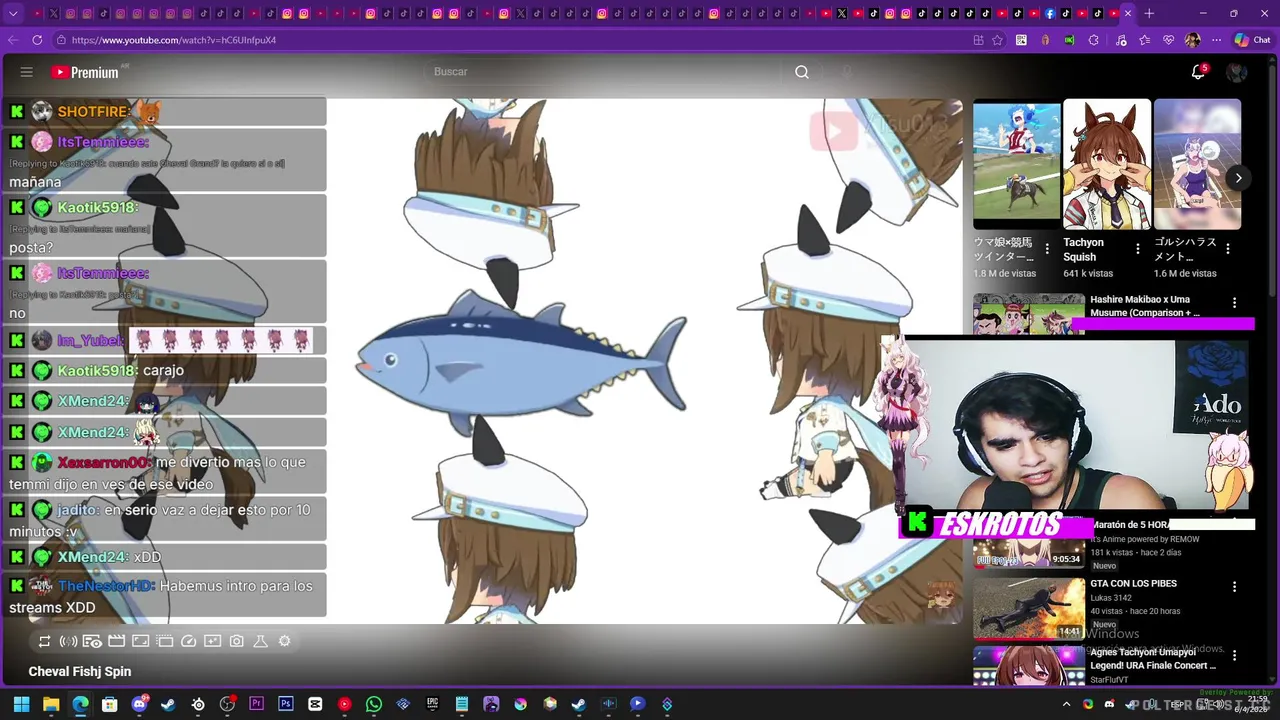Click the rectangle-with-plus icon under the video

coord(212,641)
